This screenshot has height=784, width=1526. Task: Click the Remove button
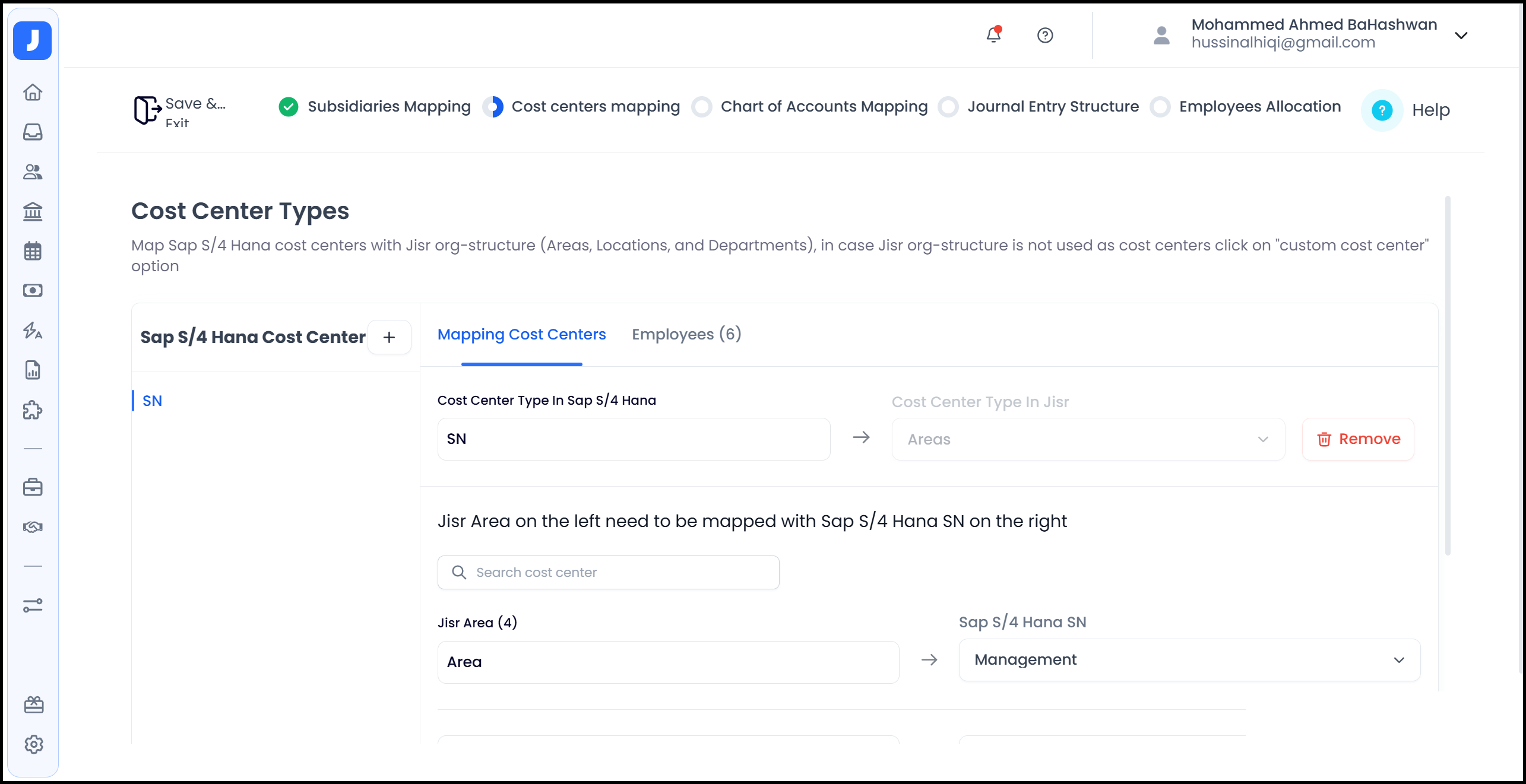(x=1357, y=439)
